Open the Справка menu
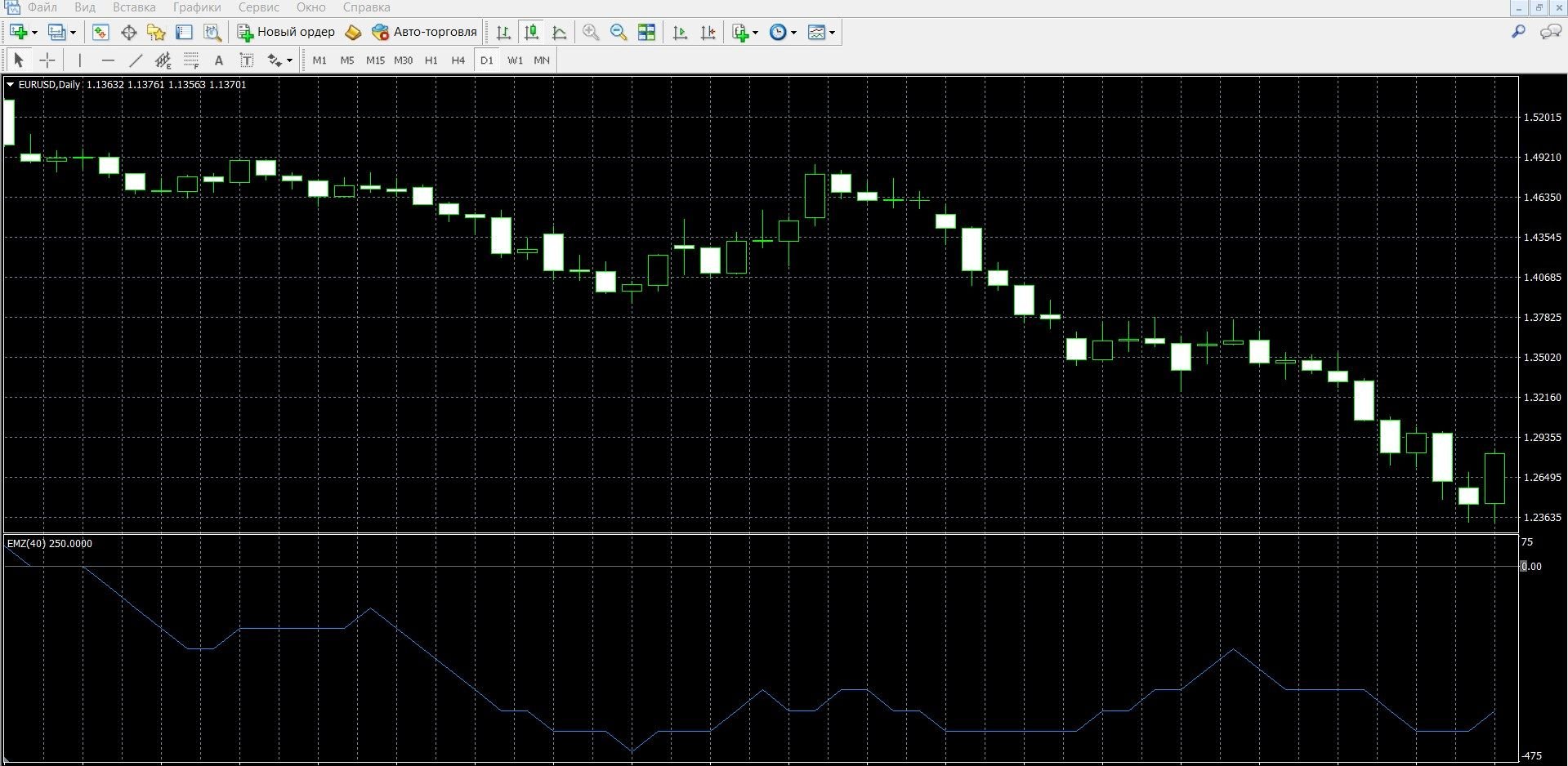1568x766 pixels. pos(367,7)
